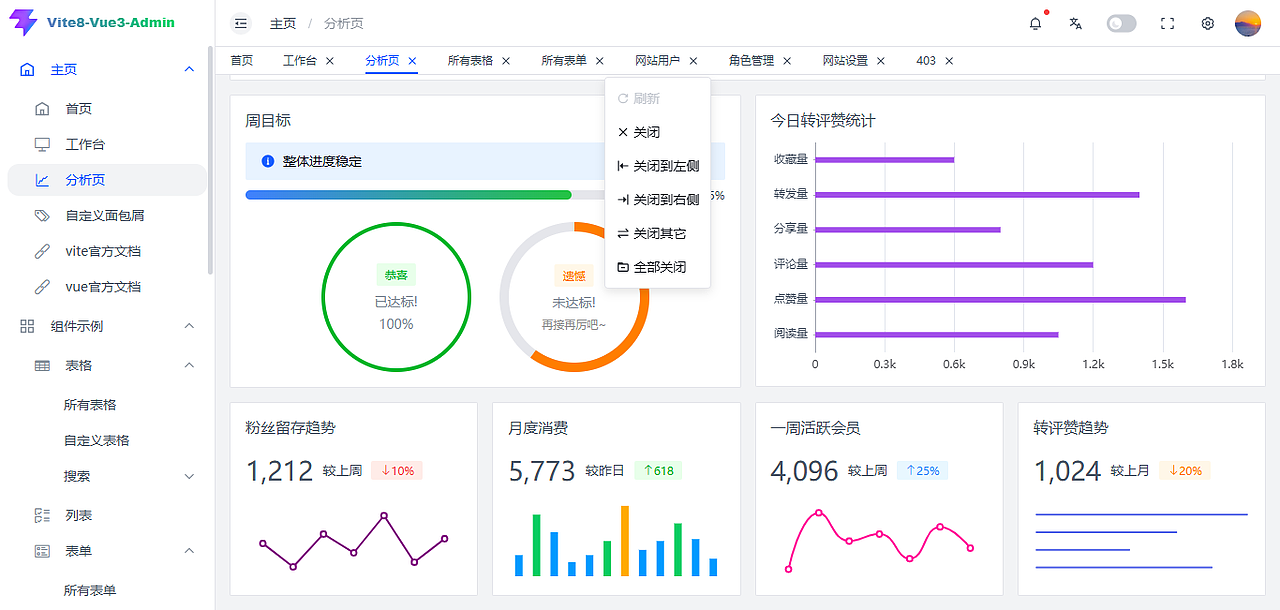The image size is (1280, 610).
Task: Switch to the 角色管理 tab
Action: (x=751, y=61)
